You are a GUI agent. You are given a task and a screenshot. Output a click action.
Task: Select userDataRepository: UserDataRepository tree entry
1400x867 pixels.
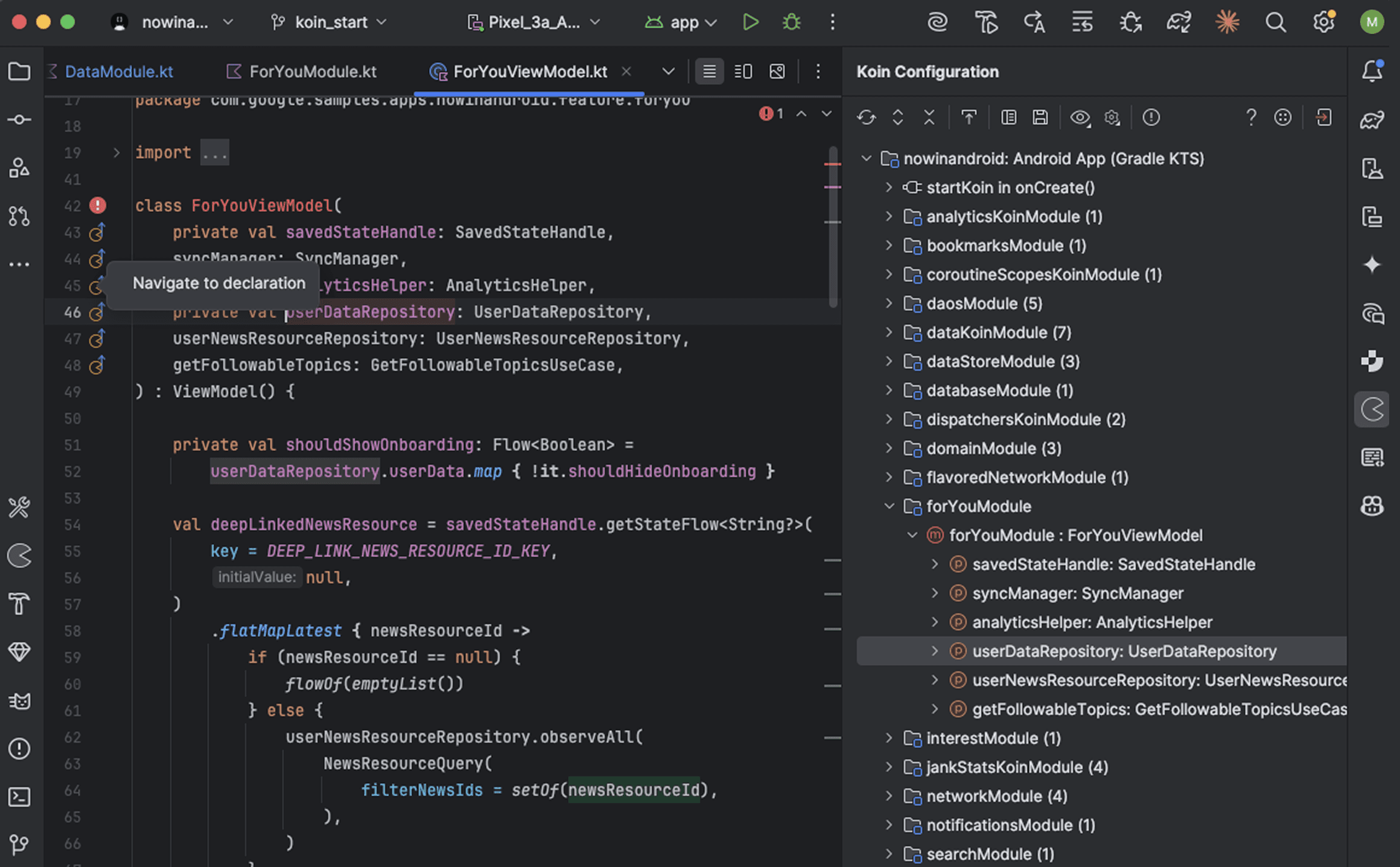click(1124, 651)
